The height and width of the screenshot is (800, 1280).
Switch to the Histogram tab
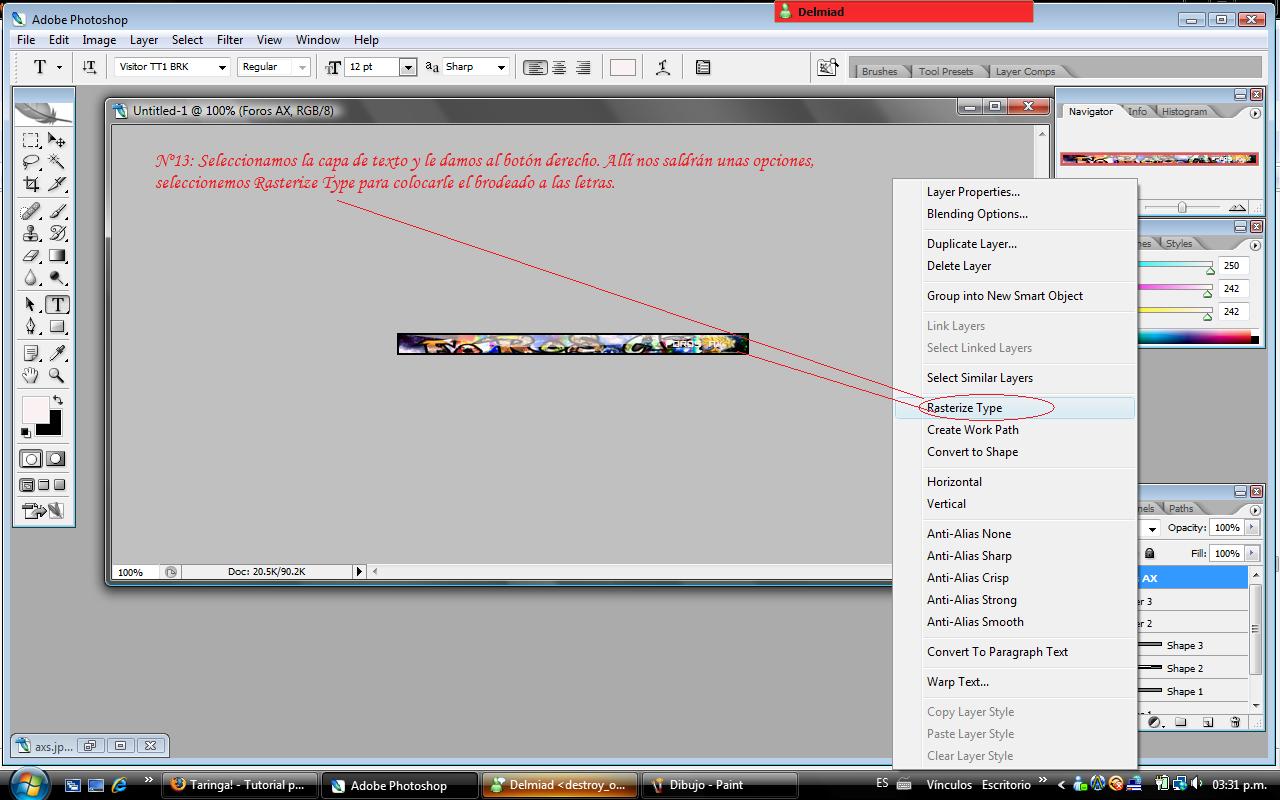point(1184,112)
